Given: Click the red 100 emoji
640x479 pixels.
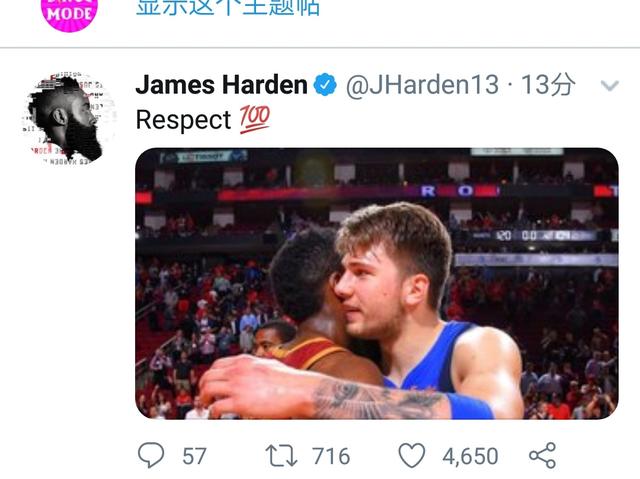Looking at the screenshot, I should click(x=254, y=120).
